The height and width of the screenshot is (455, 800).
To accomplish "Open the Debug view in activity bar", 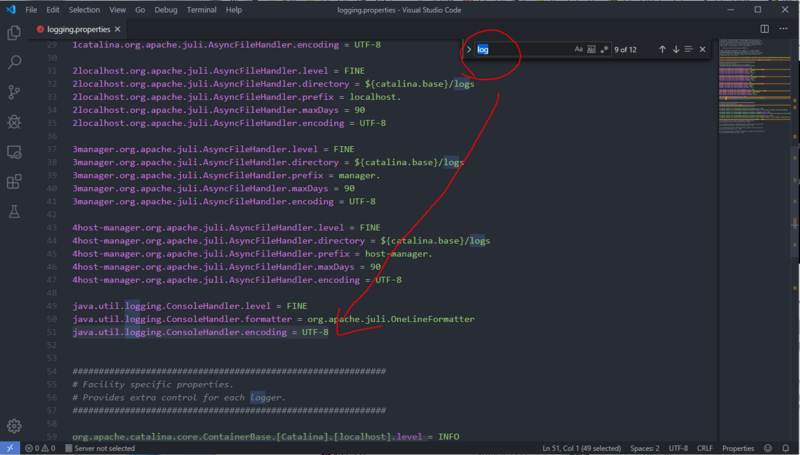I will point(14,121).
